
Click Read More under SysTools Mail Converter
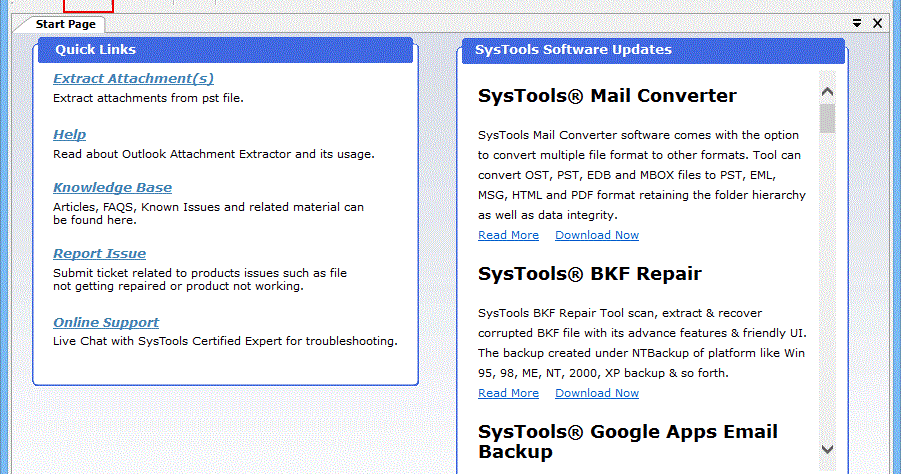click(x=509, y=235)
